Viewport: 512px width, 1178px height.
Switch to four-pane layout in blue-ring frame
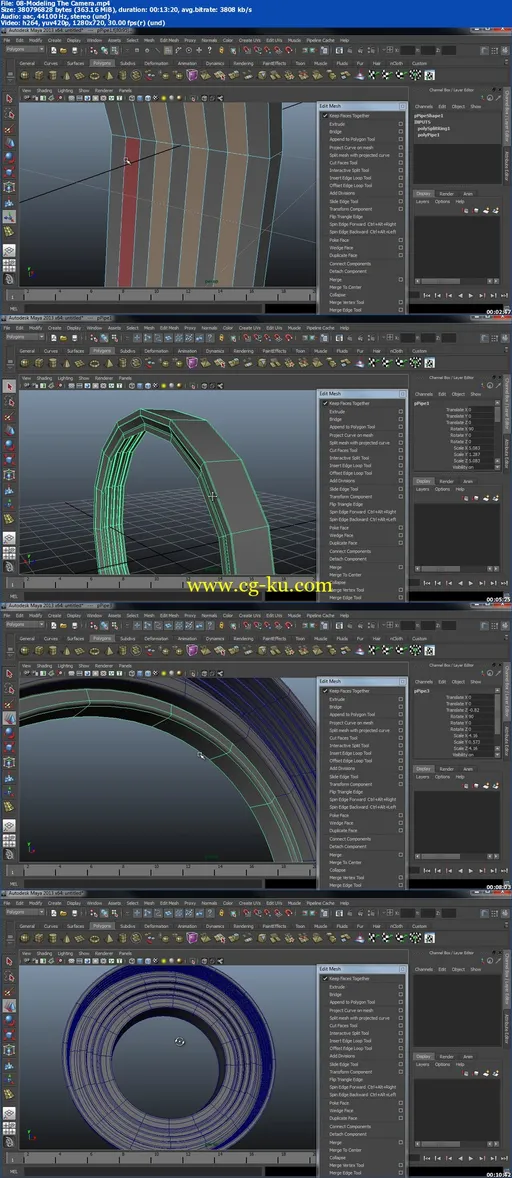click(9, 1128)
